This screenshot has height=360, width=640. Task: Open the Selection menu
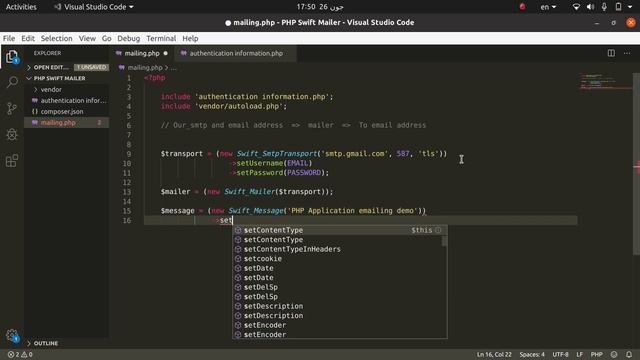click(x=56, y=38)
